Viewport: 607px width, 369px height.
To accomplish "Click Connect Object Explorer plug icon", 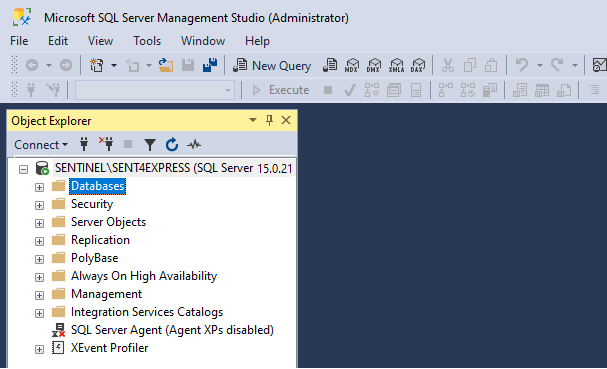I will click(x=84, y=144).
